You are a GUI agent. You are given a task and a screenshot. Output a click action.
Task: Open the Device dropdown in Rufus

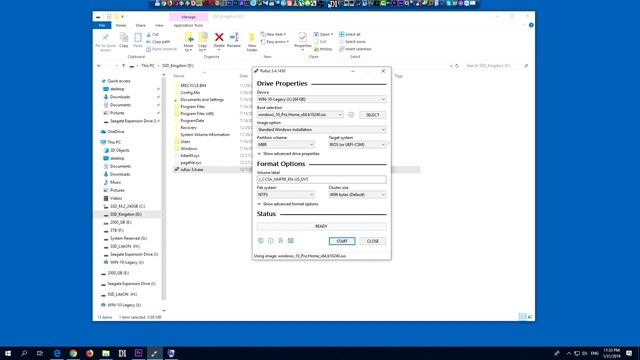(321, 100)
